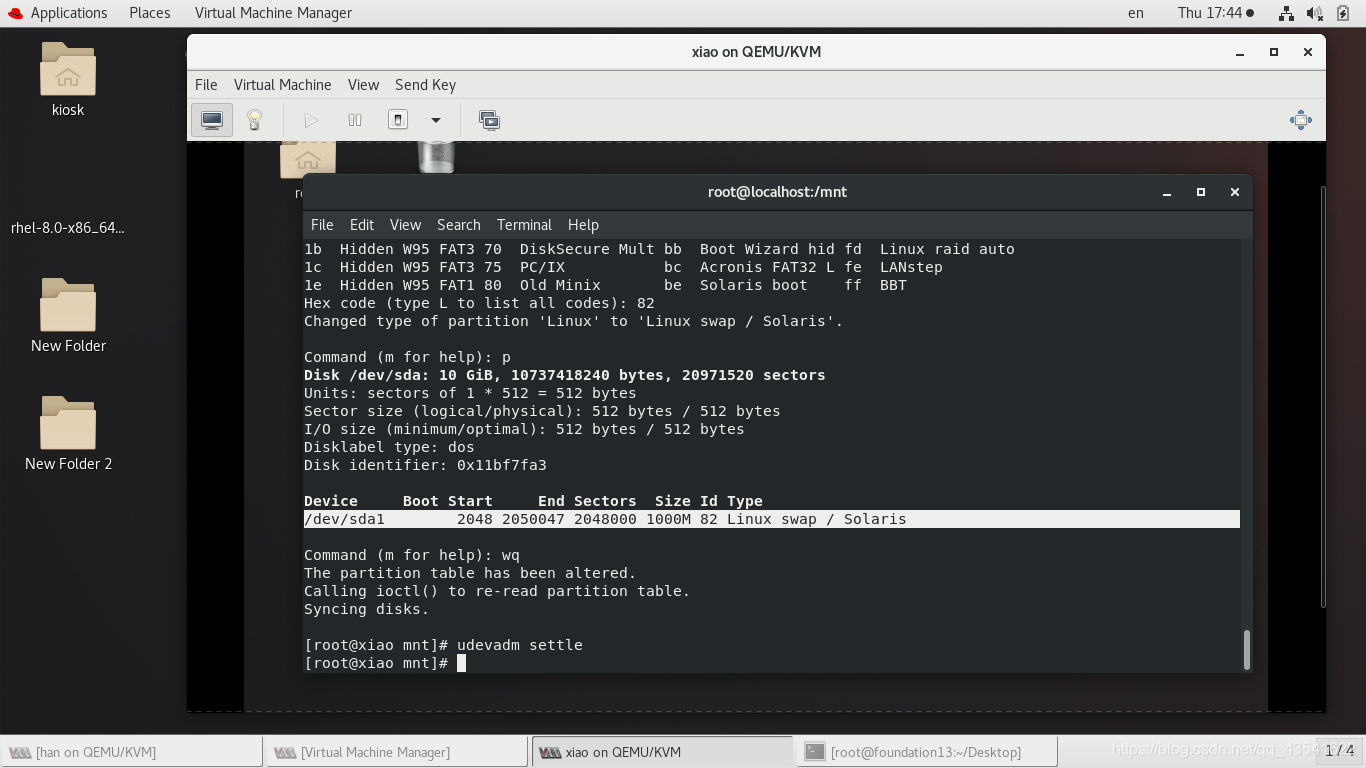The image size is (1366, 768).
Task: Click the power icon in top bar
Action: tap(1344, 13)
